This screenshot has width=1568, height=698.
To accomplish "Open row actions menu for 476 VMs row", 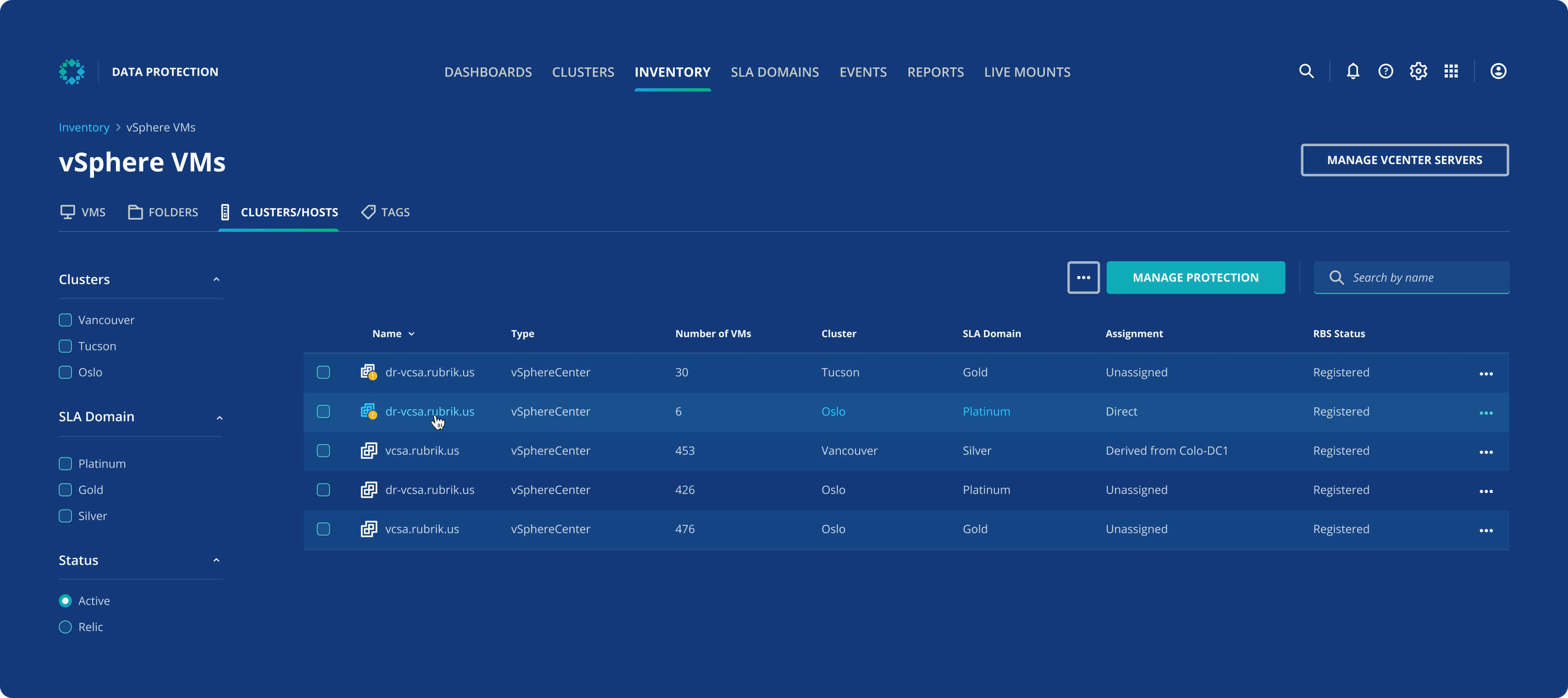I will [x=1486, y=531].
